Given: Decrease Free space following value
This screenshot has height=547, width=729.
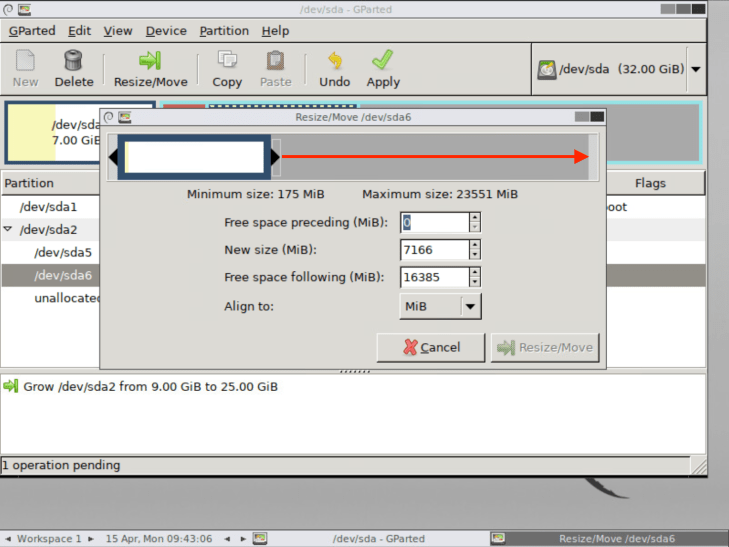Looking at the screenshot, I should coord(474,282).
